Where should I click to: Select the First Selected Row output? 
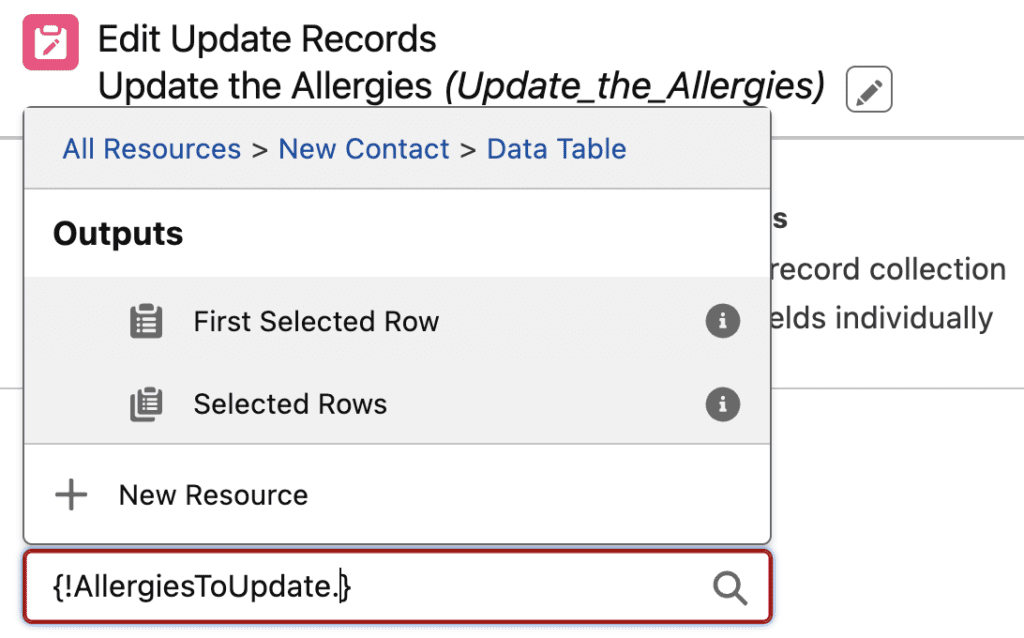[x=316, y=322]
